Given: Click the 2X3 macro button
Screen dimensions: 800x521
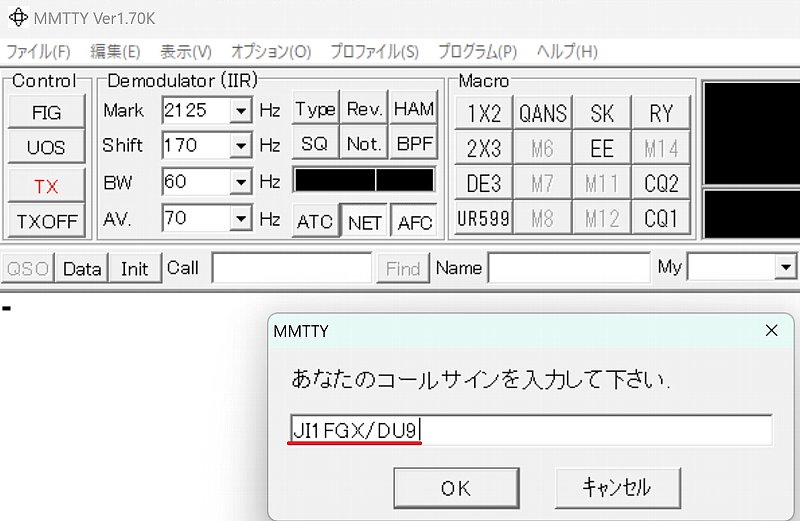Looking at the screenshot, I should point(483,148).
